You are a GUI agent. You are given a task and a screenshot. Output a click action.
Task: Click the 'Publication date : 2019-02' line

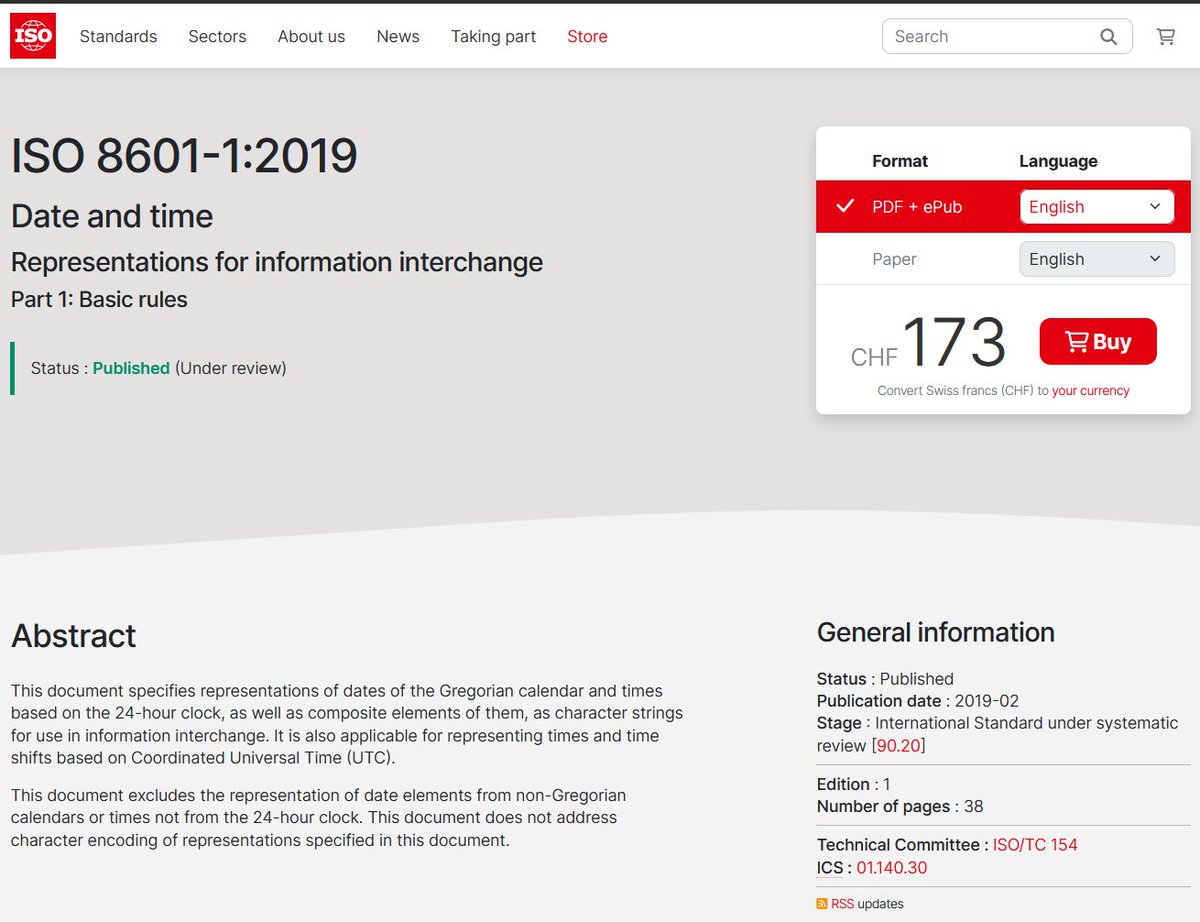pos(918,701)
